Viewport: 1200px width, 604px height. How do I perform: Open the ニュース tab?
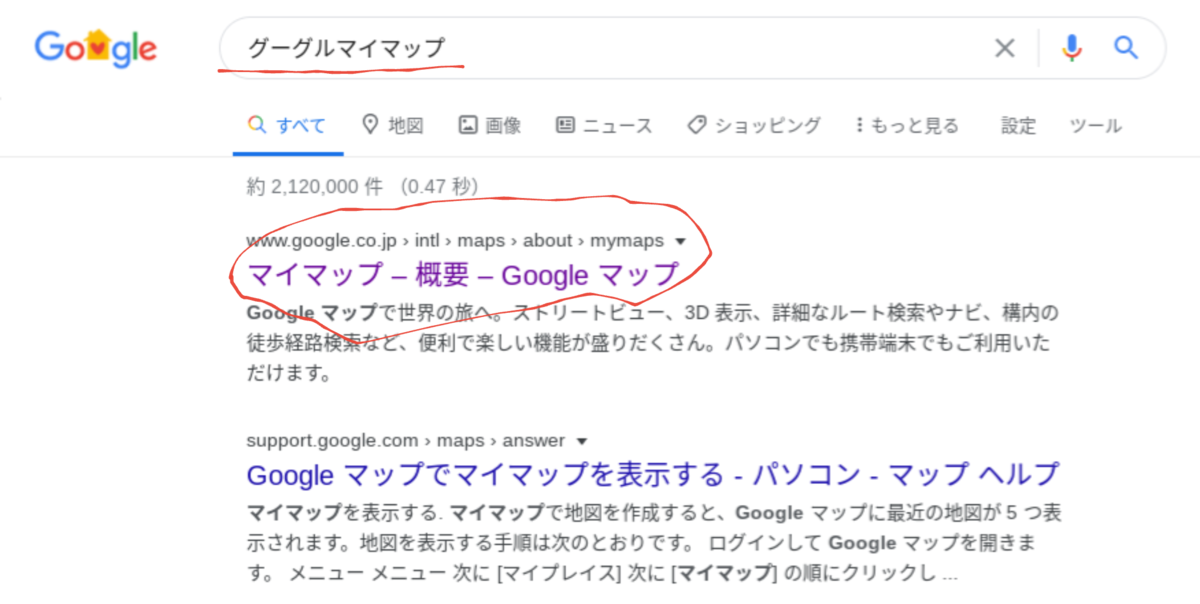[604, 126]
